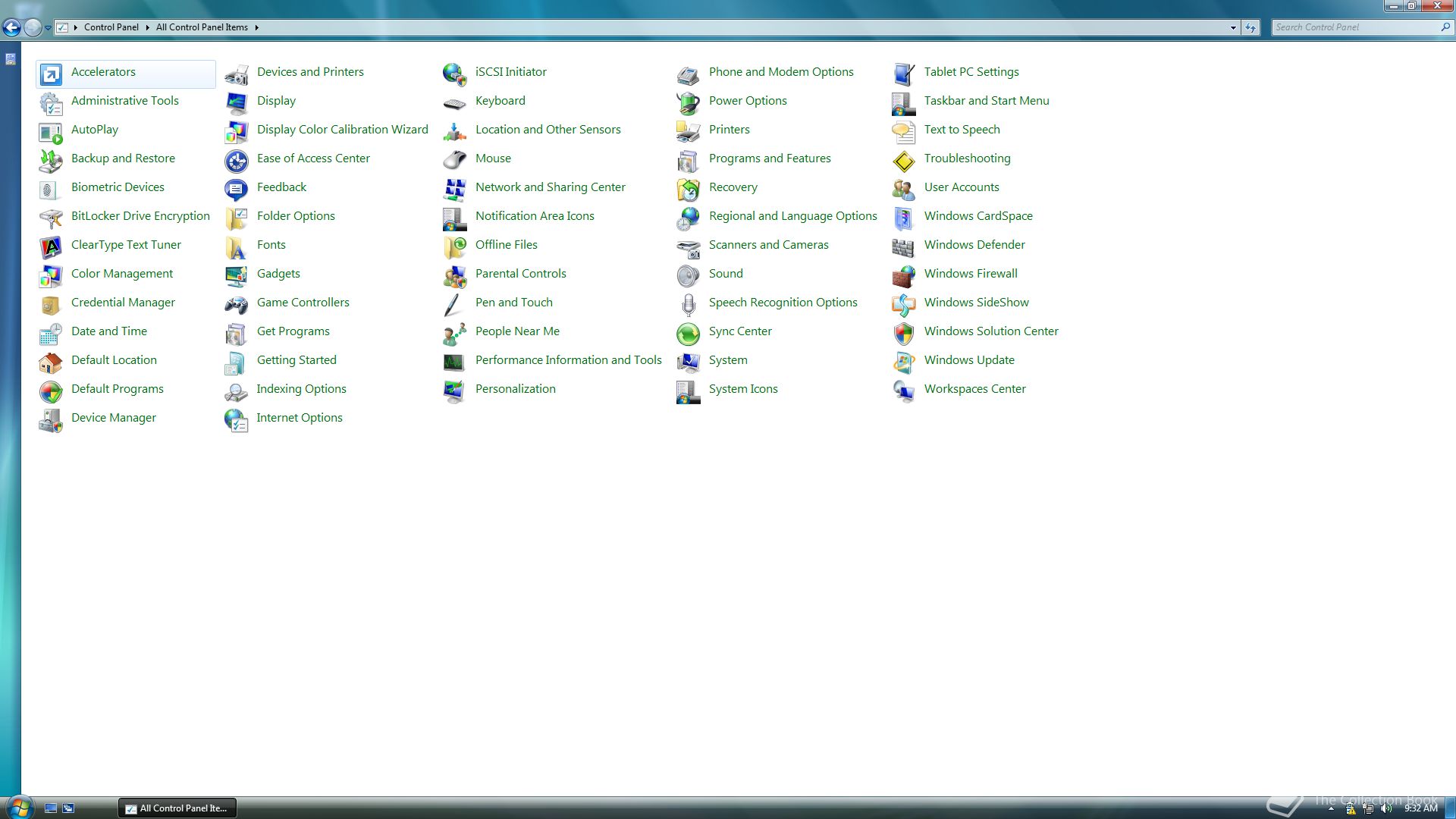Show hidden system tray icons arrow
The height and width of the screenshot is (819, 1456).
tap(1331, 808)
